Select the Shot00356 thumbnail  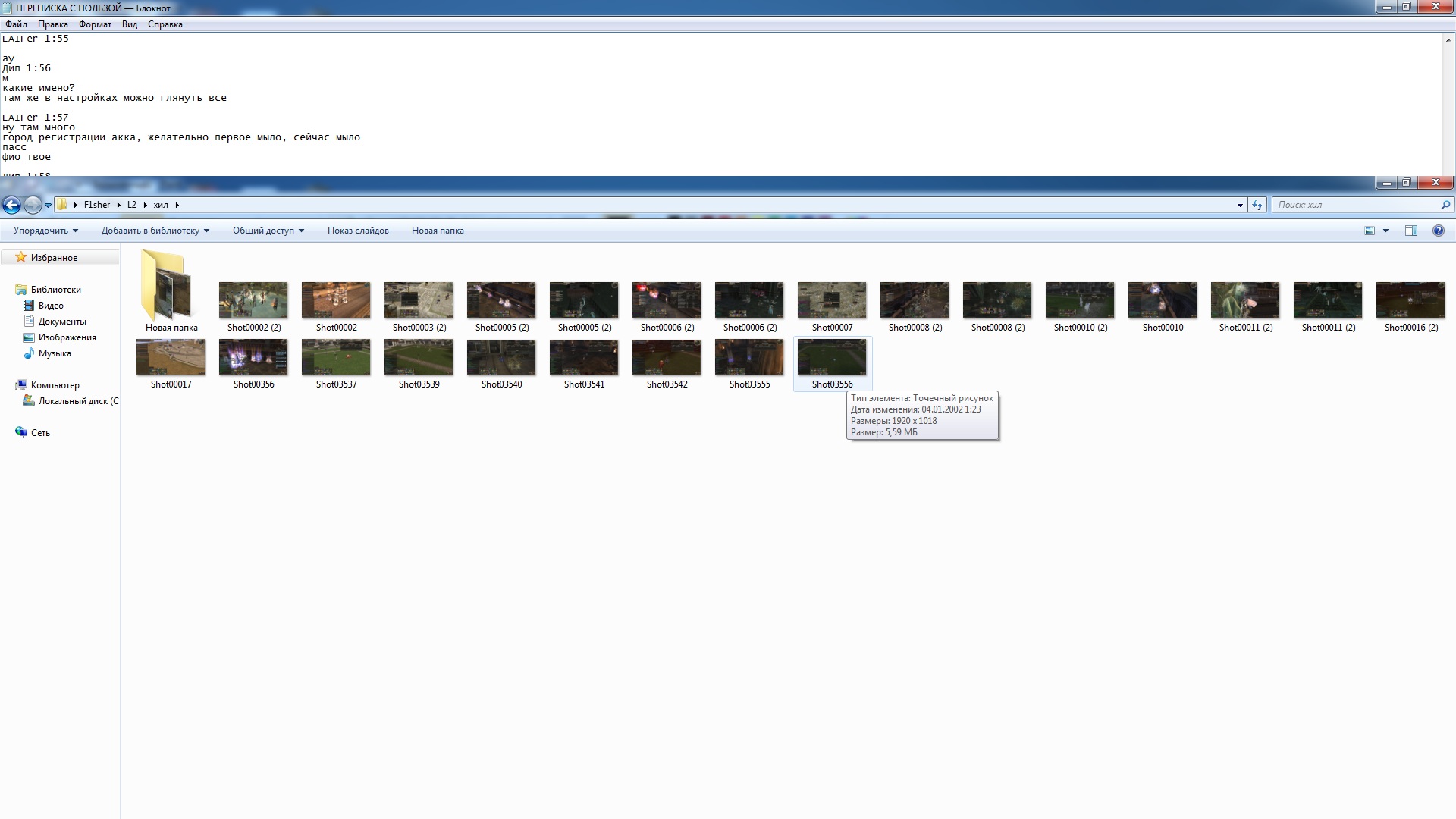click(x=253, y=358)
